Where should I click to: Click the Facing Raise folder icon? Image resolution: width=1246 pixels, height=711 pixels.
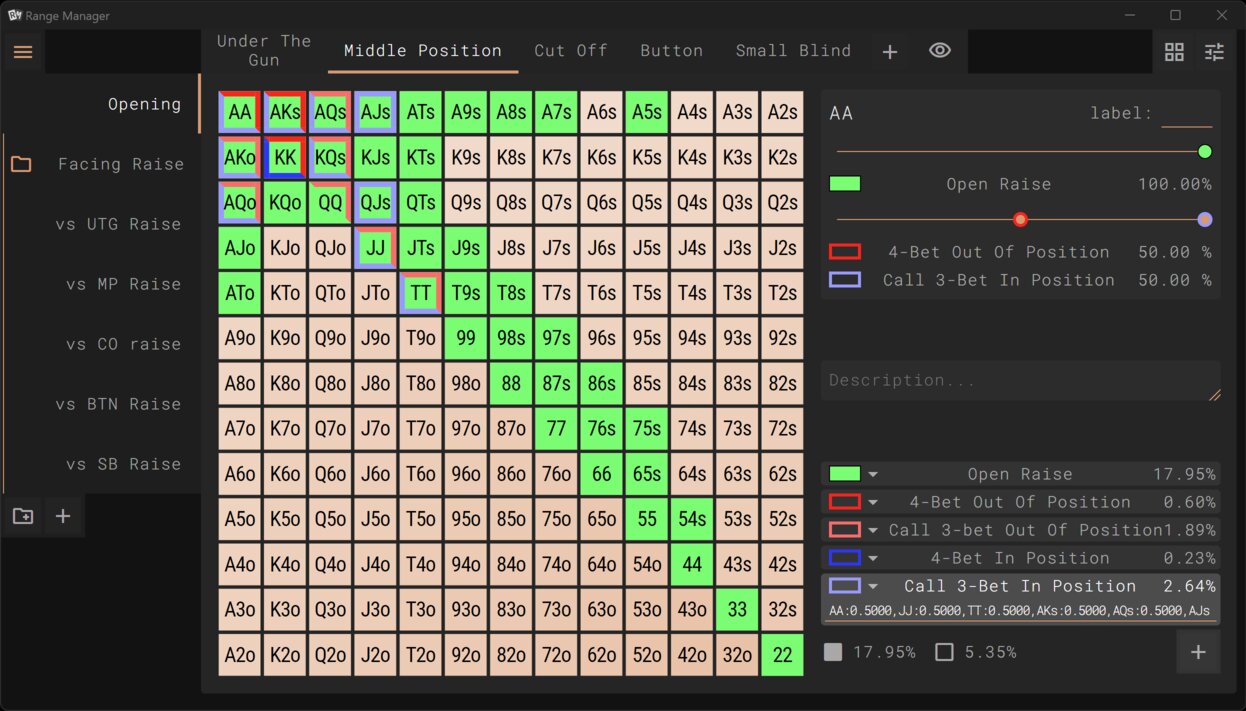[x=21, y=164]
